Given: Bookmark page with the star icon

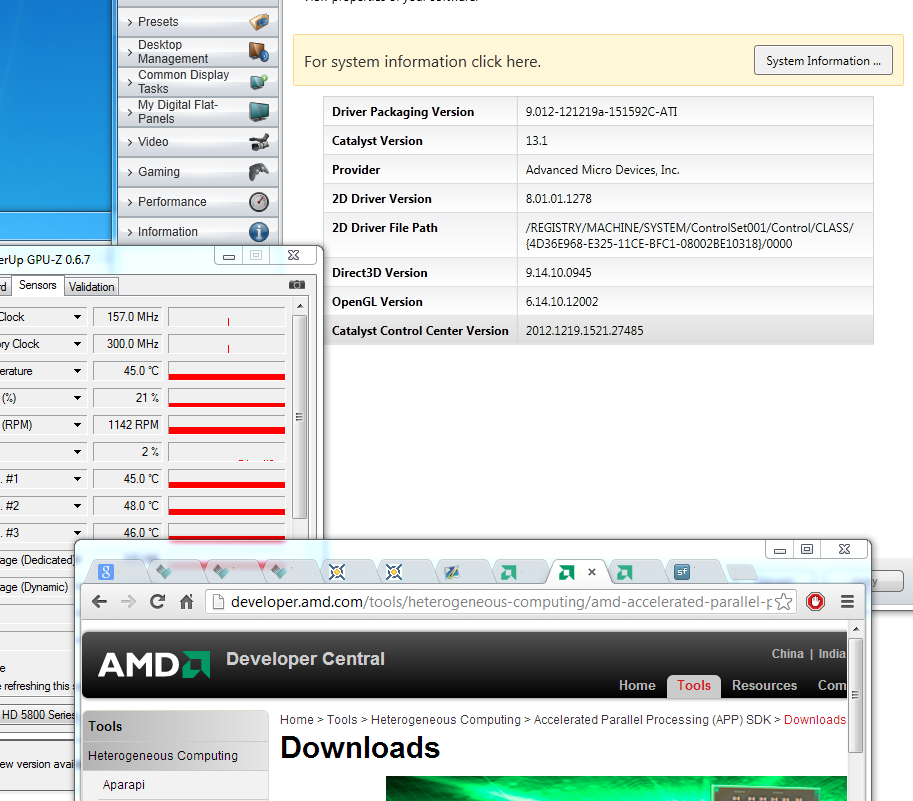Looking at the screenshot, I should [x=784, y=601].
